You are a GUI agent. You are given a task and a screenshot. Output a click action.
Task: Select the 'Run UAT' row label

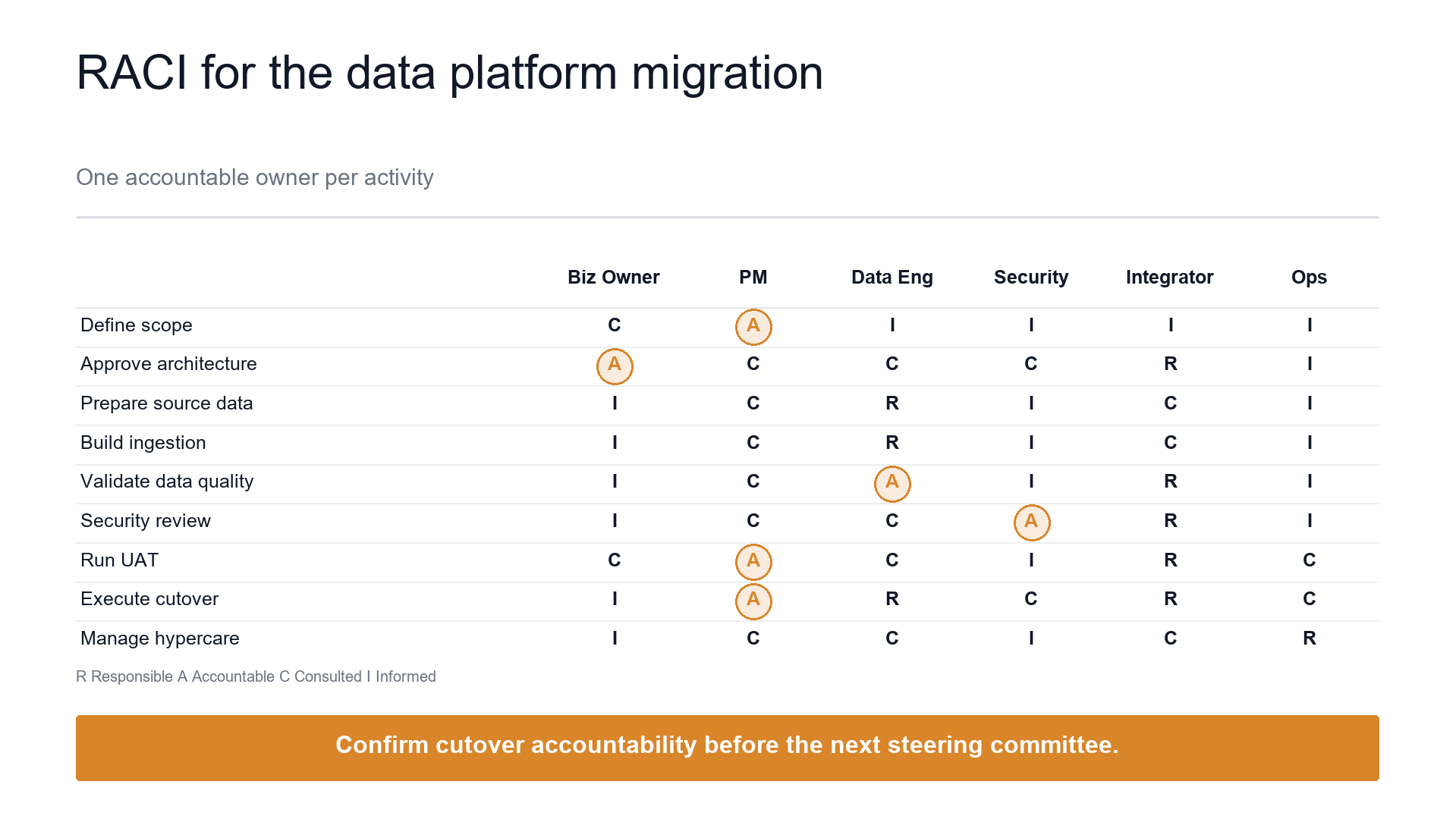pos(120,560)
